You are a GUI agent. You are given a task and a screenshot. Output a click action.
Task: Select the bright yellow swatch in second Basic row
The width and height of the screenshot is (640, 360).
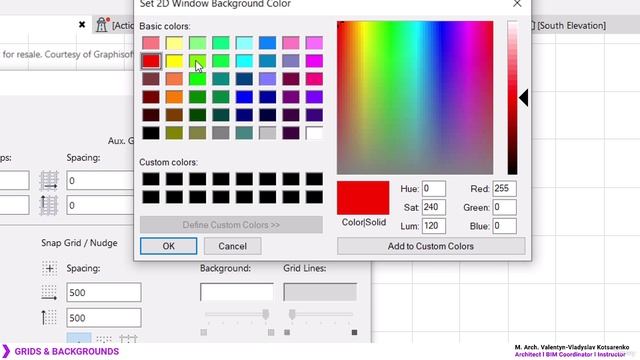pos(174,61)
